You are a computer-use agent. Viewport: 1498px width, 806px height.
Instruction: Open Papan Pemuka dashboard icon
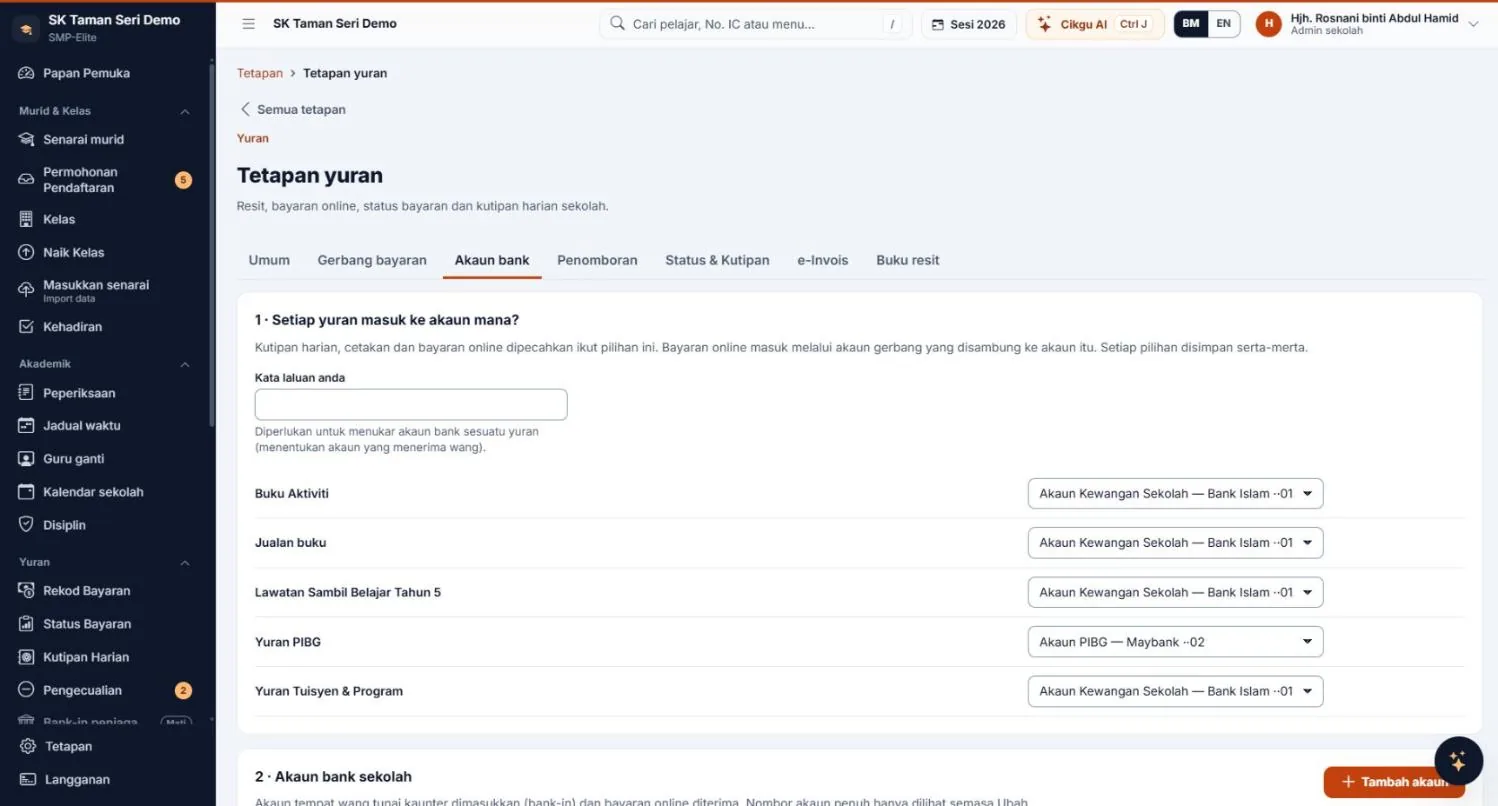click(x=27, y=73)
